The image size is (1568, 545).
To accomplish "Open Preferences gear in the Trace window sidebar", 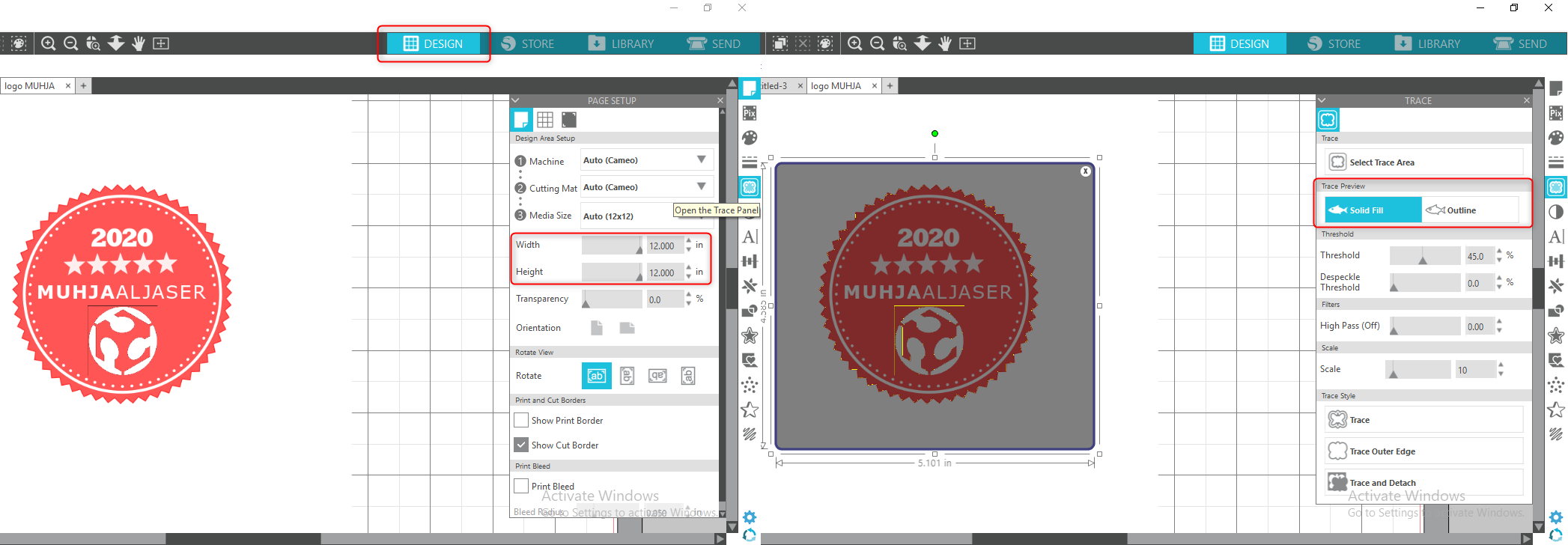I will coord(1556,517).
